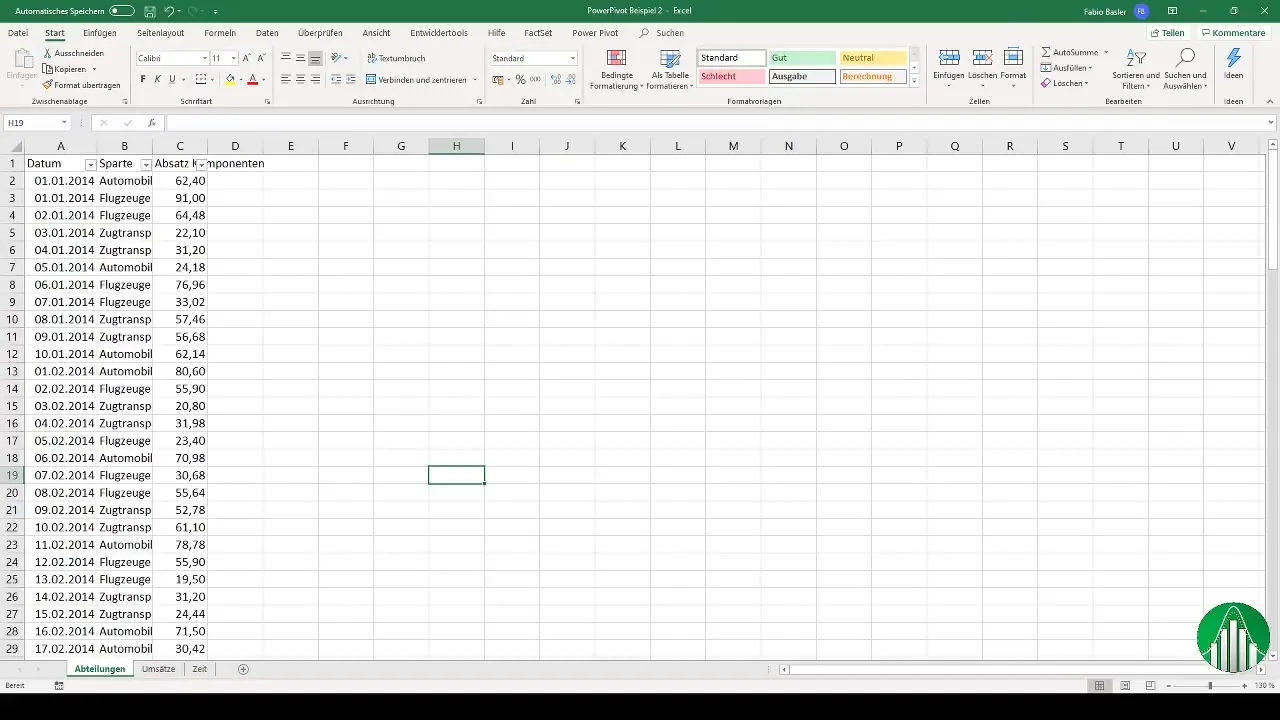Switch to page break preview in status bar
1280x720 pixels.
[x=1150, y=686]
